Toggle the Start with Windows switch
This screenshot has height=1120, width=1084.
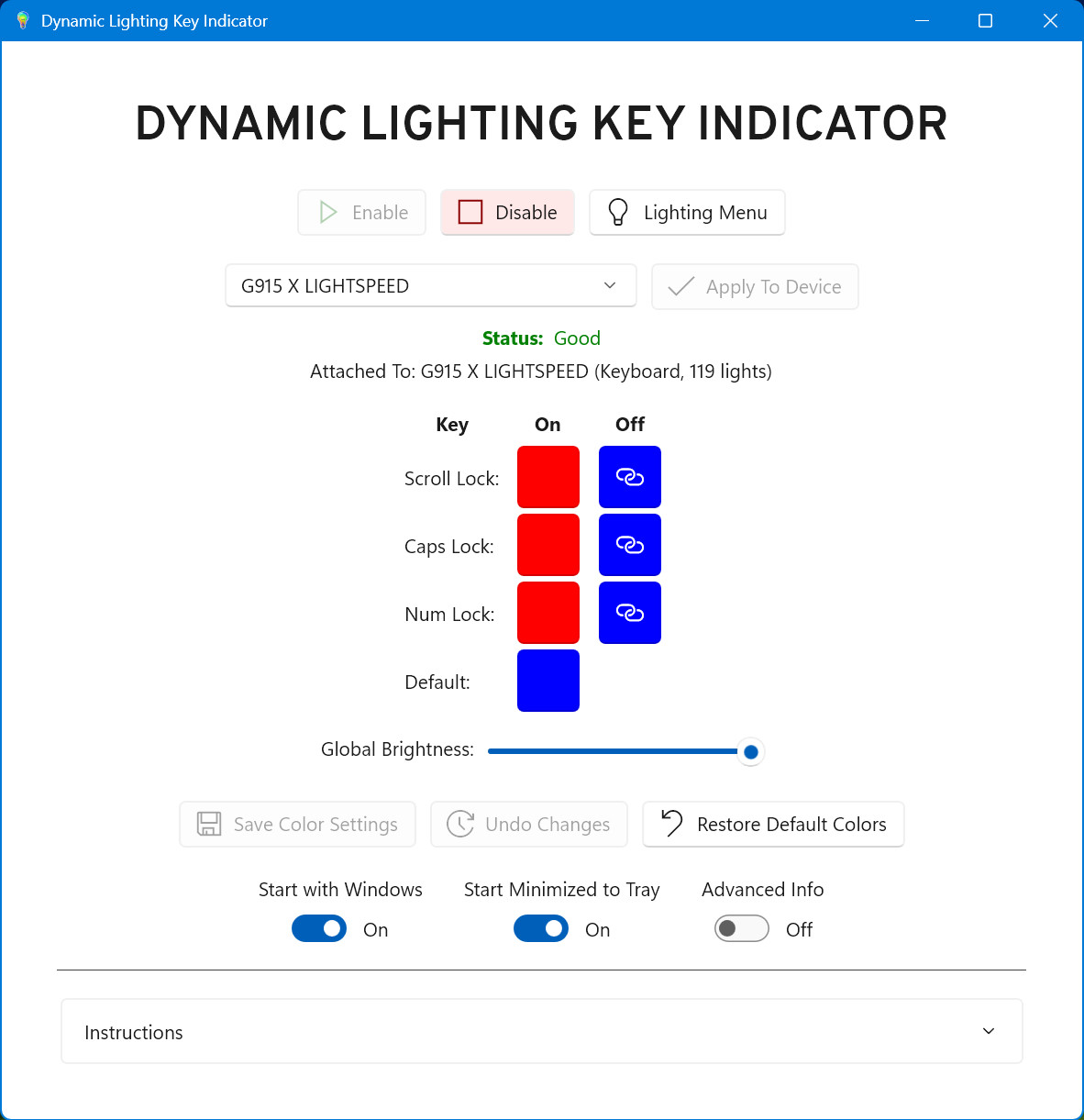[319, 929]
